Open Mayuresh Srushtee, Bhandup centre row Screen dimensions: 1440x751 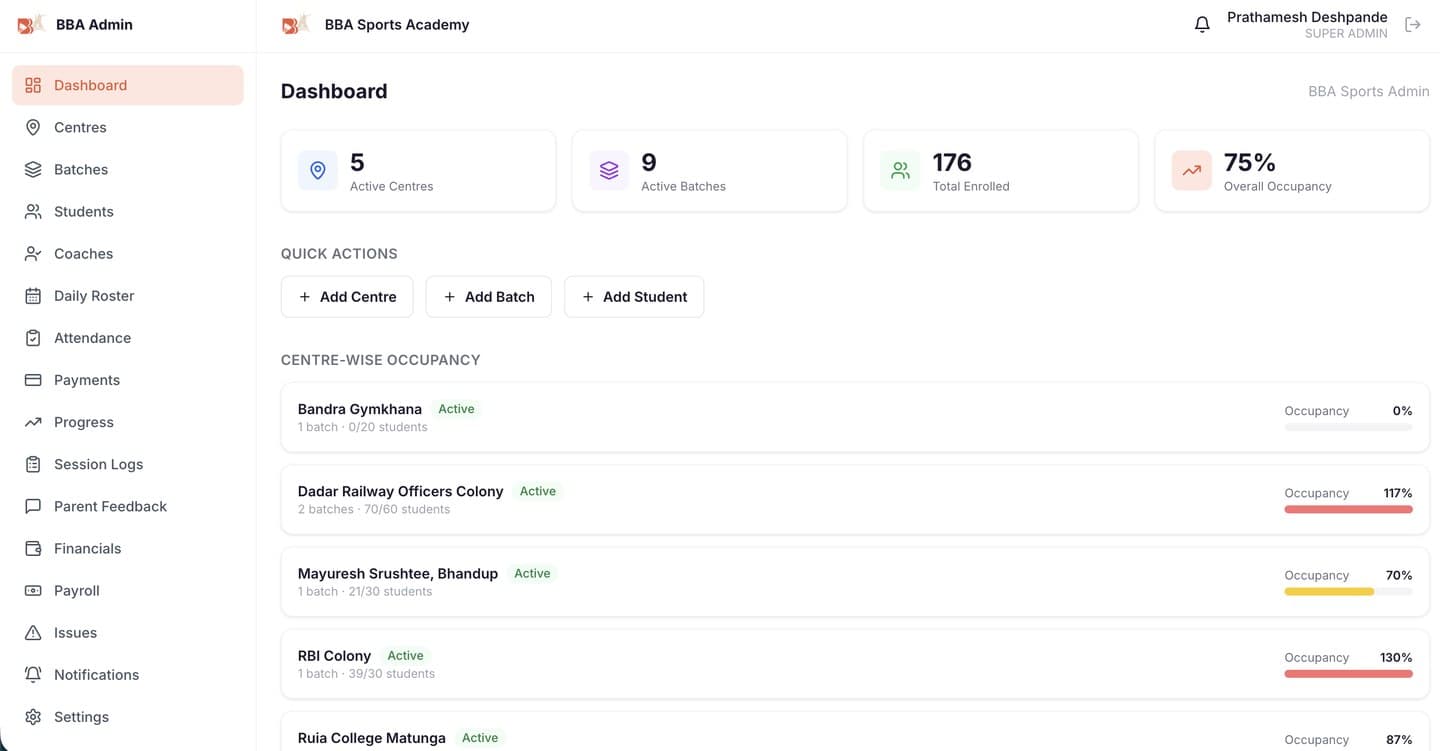(x=855, y=581)
